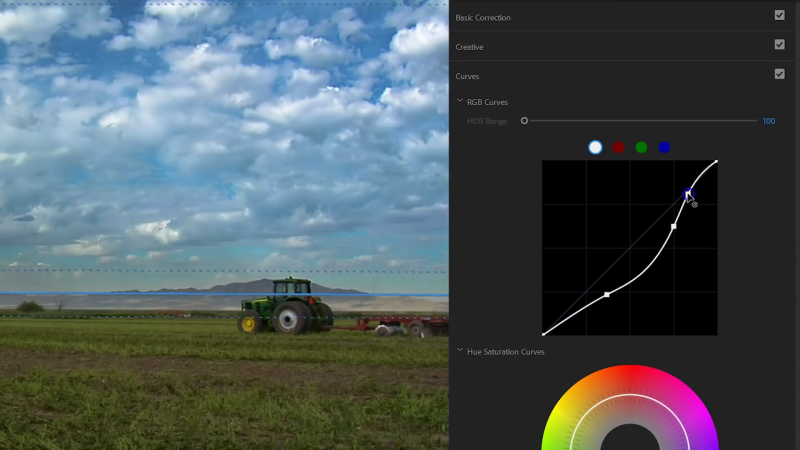Click the hue saturation color wheel ring

pyautogui.click(x=630, y=394)
